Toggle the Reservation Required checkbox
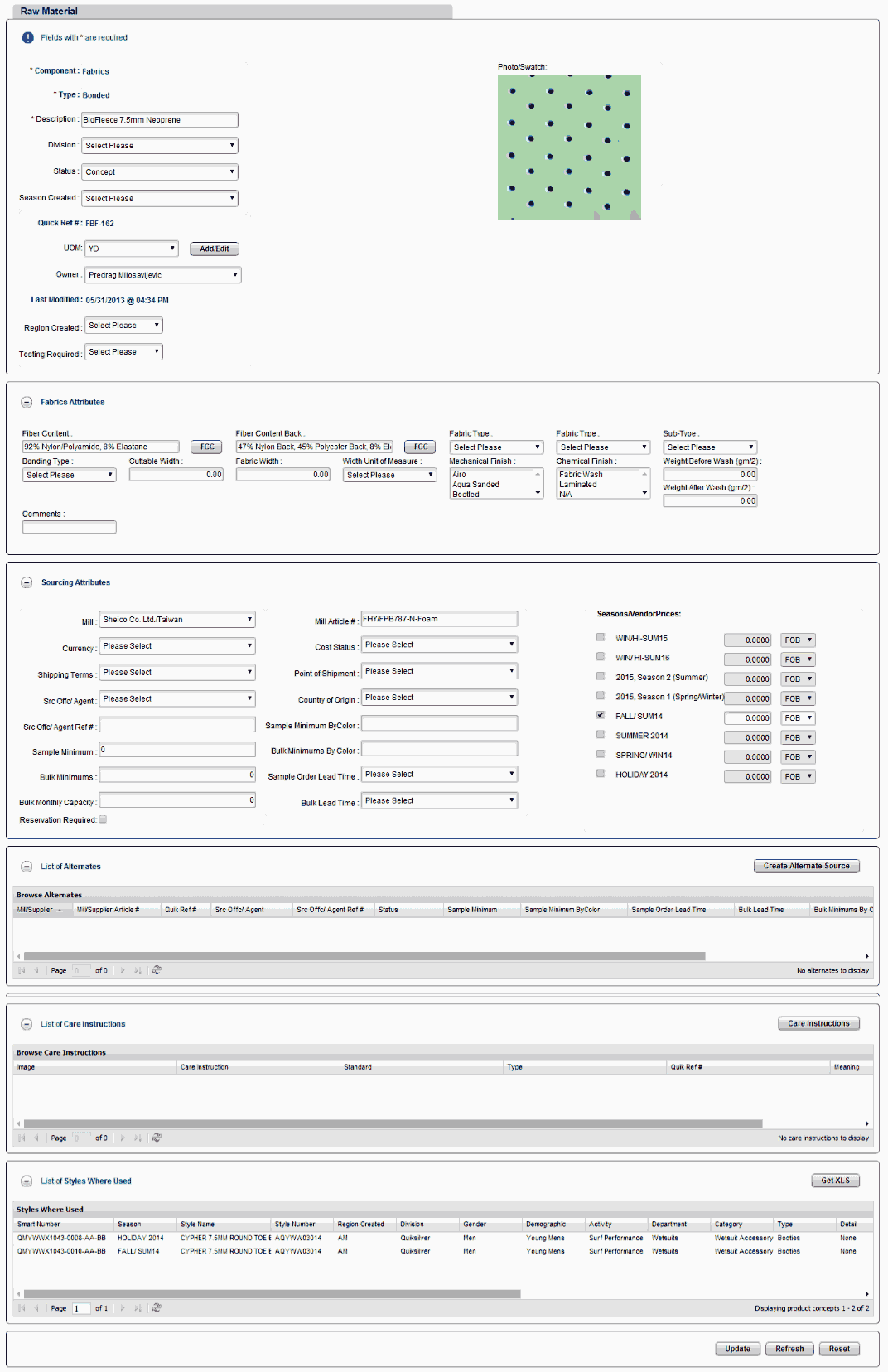Image resolution: width=888 pixels, height=1372 pixels. (x=103, y=819)
